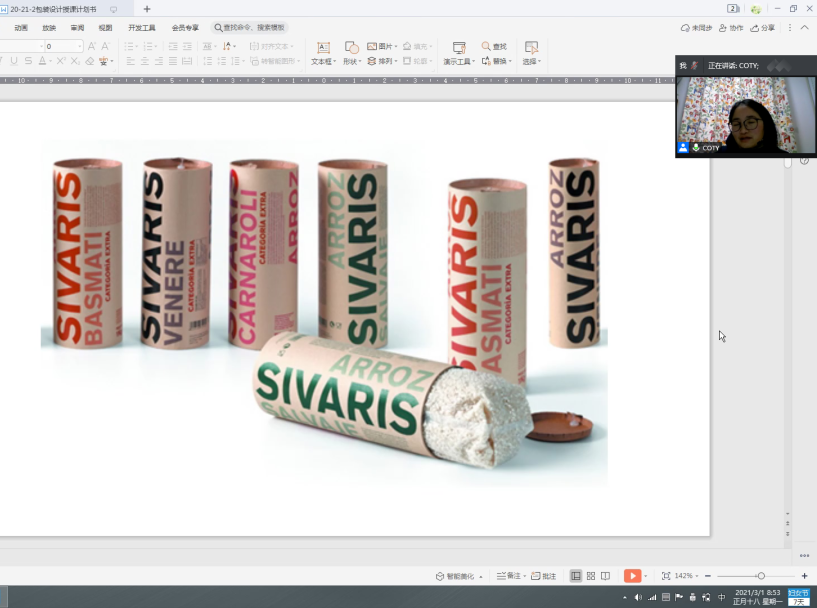
Task: Open the 轮廓 (Outline) dropdown
Action: pyautogui.click(x=417, y=61)
